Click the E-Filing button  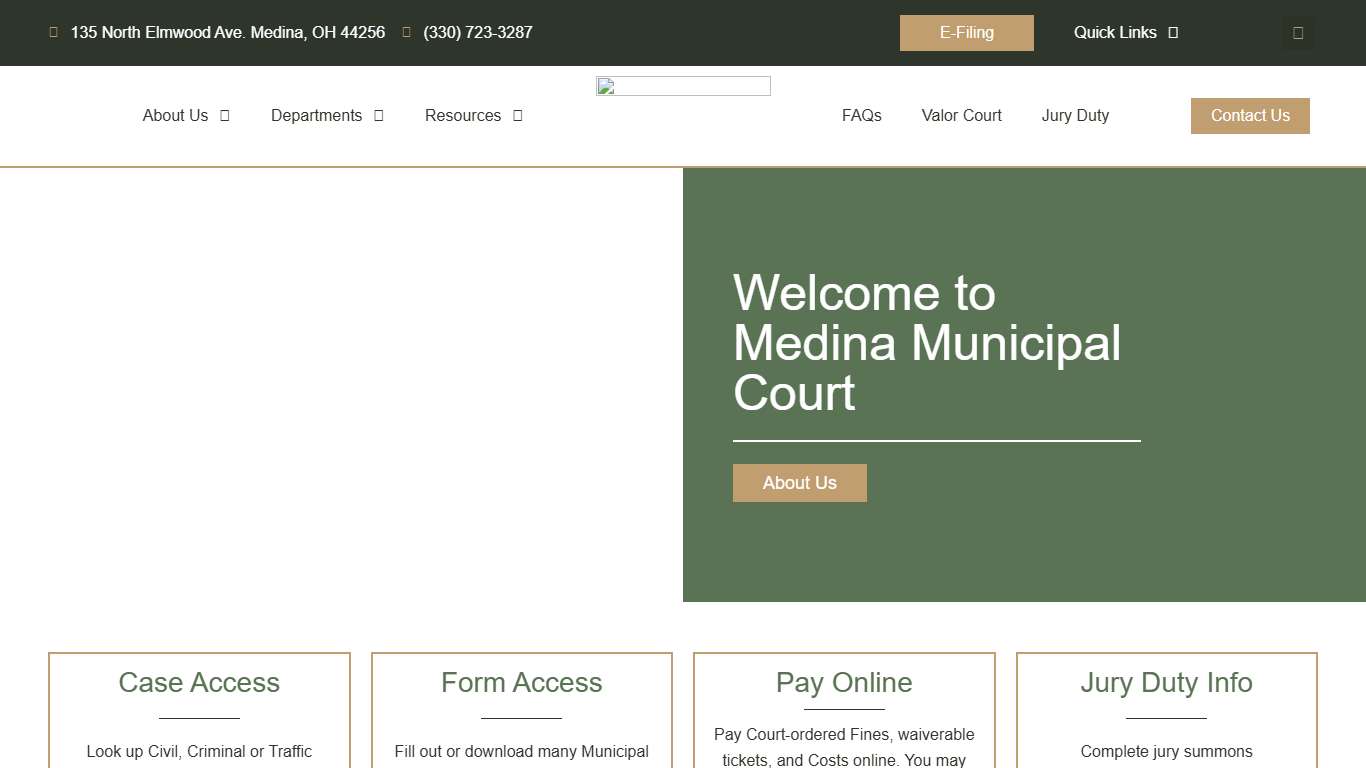[966, 32]
